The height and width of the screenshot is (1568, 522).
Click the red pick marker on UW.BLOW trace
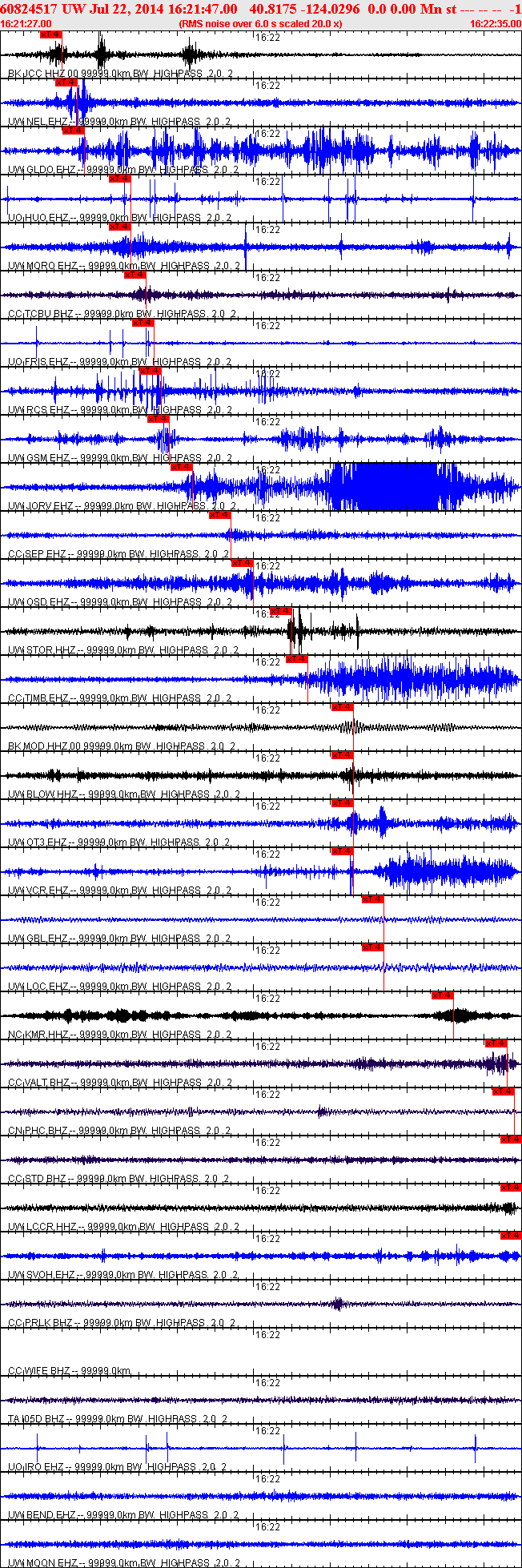(x=343, y=755)
